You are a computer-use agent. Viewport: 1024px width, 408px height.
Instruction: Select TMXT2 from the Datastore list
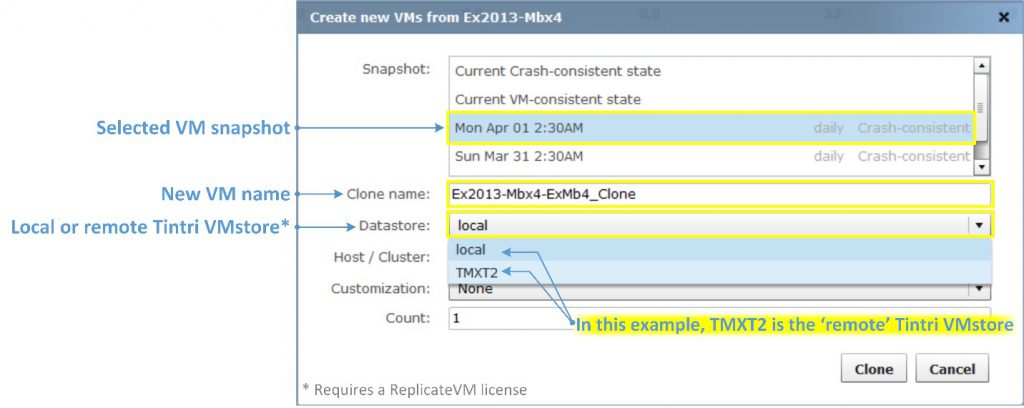click(x=476, y=272)
